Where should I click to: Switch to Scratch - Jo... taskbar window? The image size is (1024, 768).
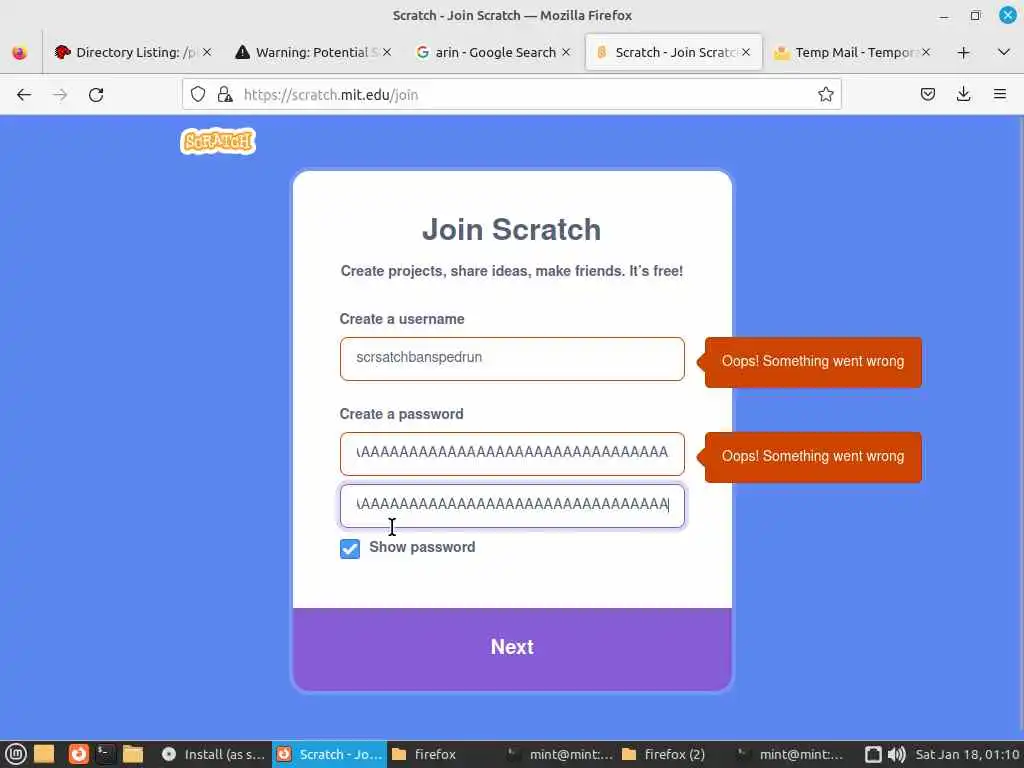click(330, 754)
